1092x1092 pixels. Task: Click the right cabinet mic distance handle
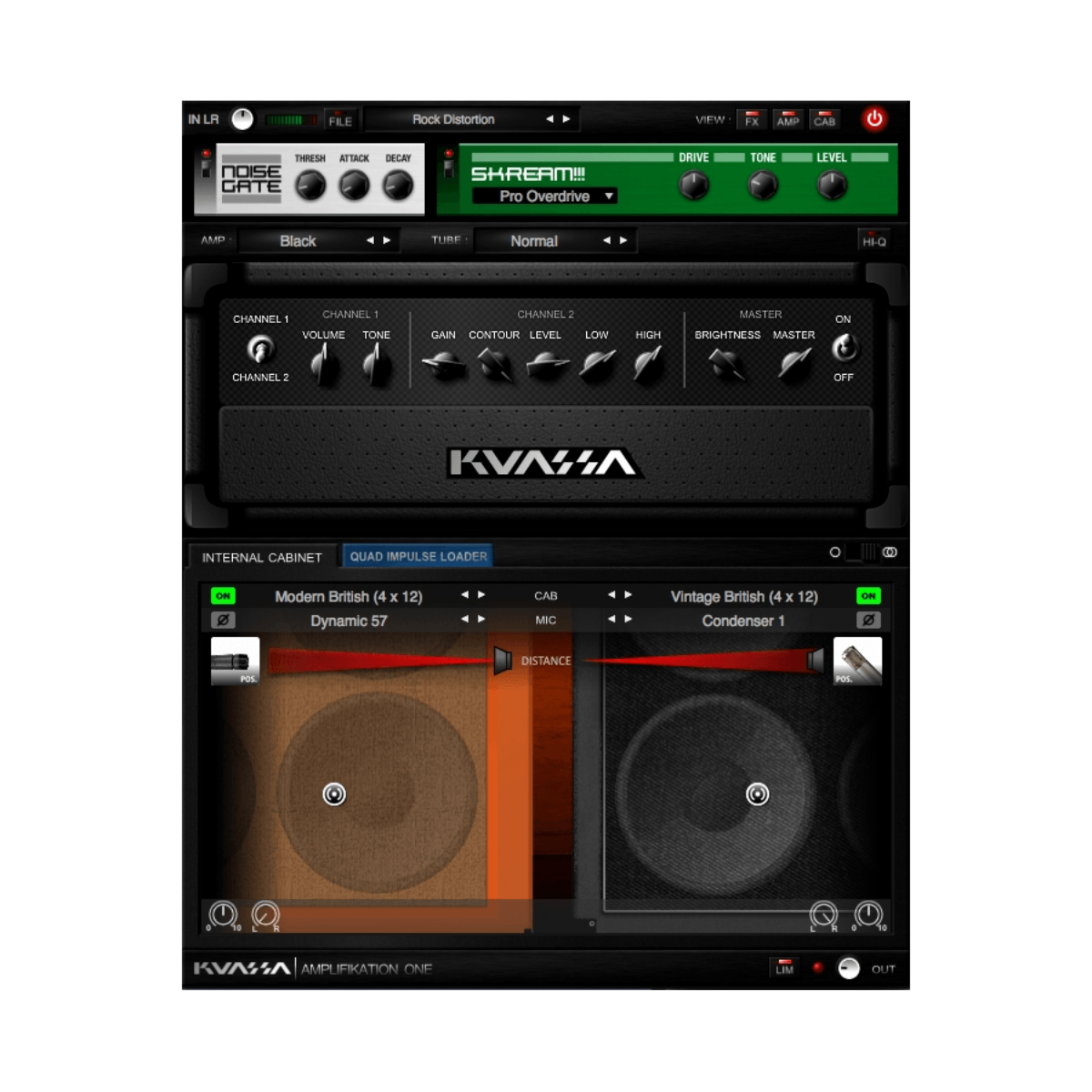(x=815, y=661)
